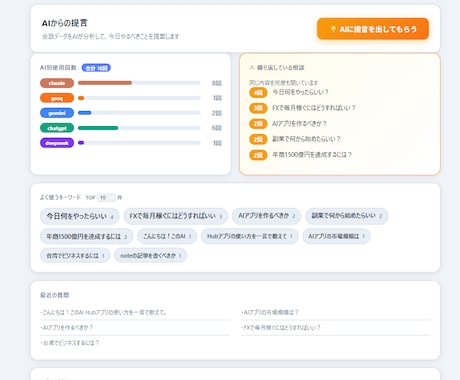Click the claude usage badge

tap(57, 83)
